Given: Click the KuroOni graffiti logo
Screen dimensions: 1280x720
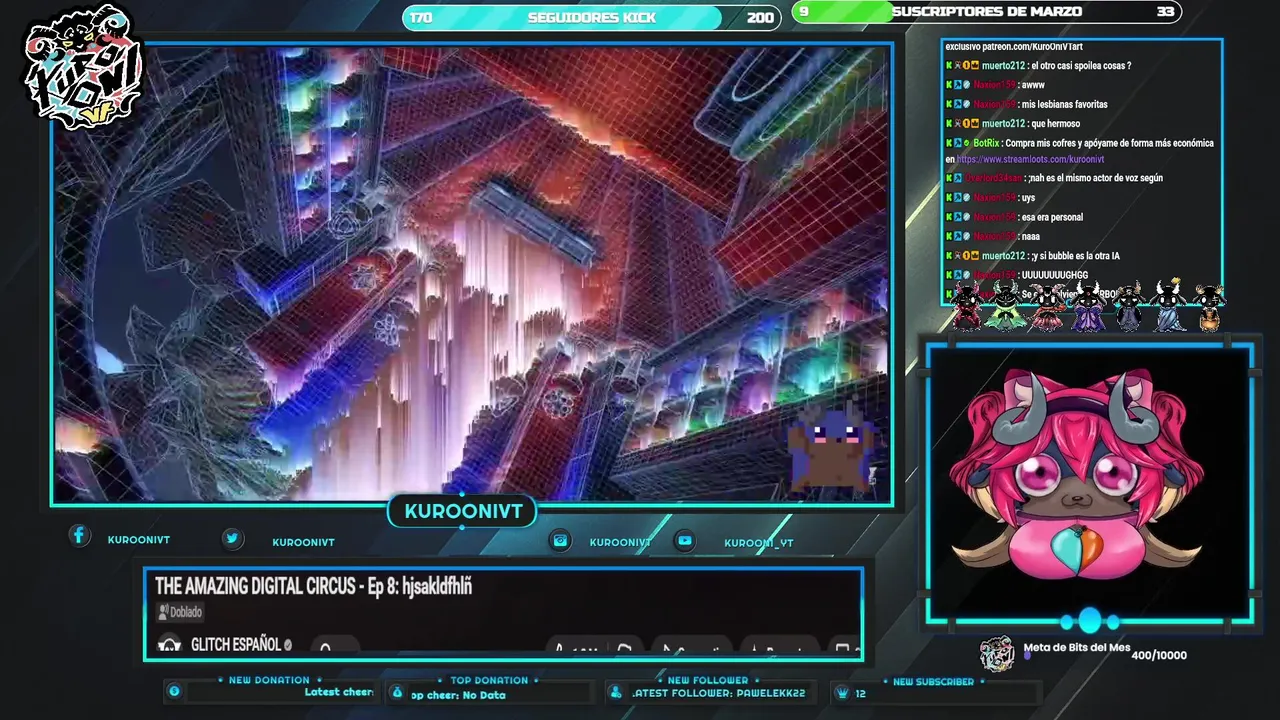Looking at the screenshot, I should click(x=84, y=67).
